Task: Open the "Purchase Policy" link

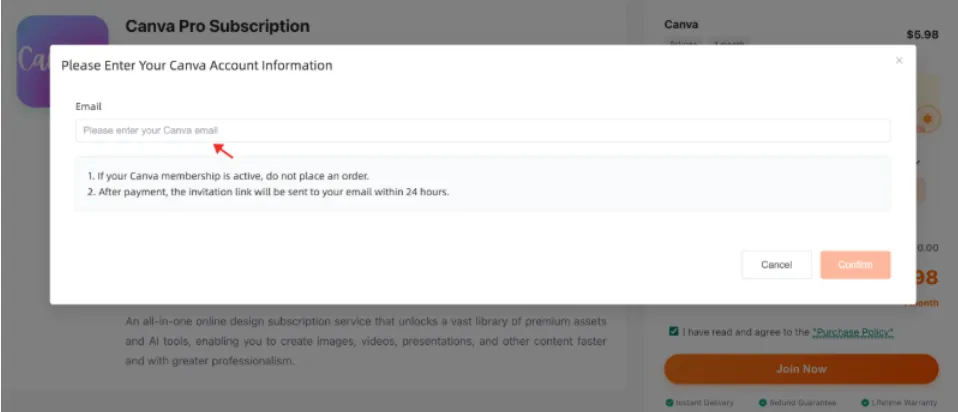Action: tap(853, 332)
